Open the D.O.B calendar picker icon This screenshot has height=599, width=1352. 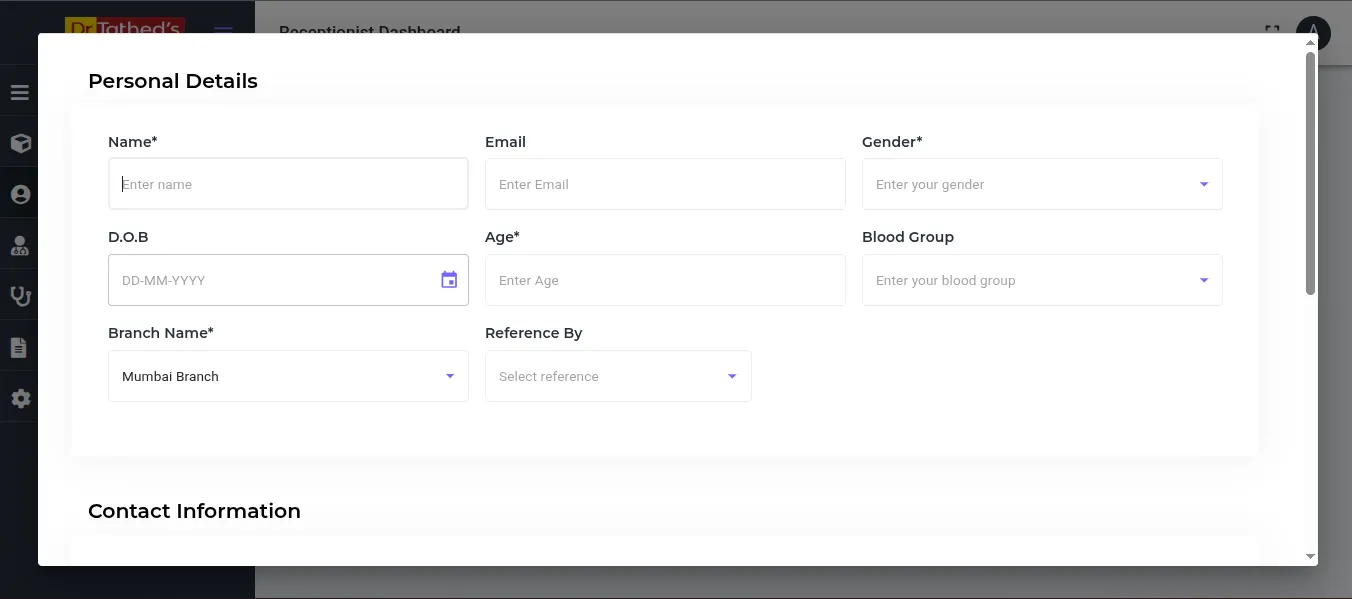pyautogui.click(x=448, y=280)
